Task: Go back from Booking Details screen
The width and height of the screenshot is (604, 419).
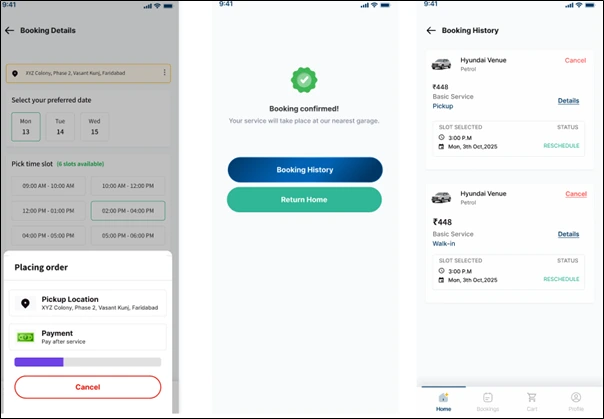Action: 10,31
